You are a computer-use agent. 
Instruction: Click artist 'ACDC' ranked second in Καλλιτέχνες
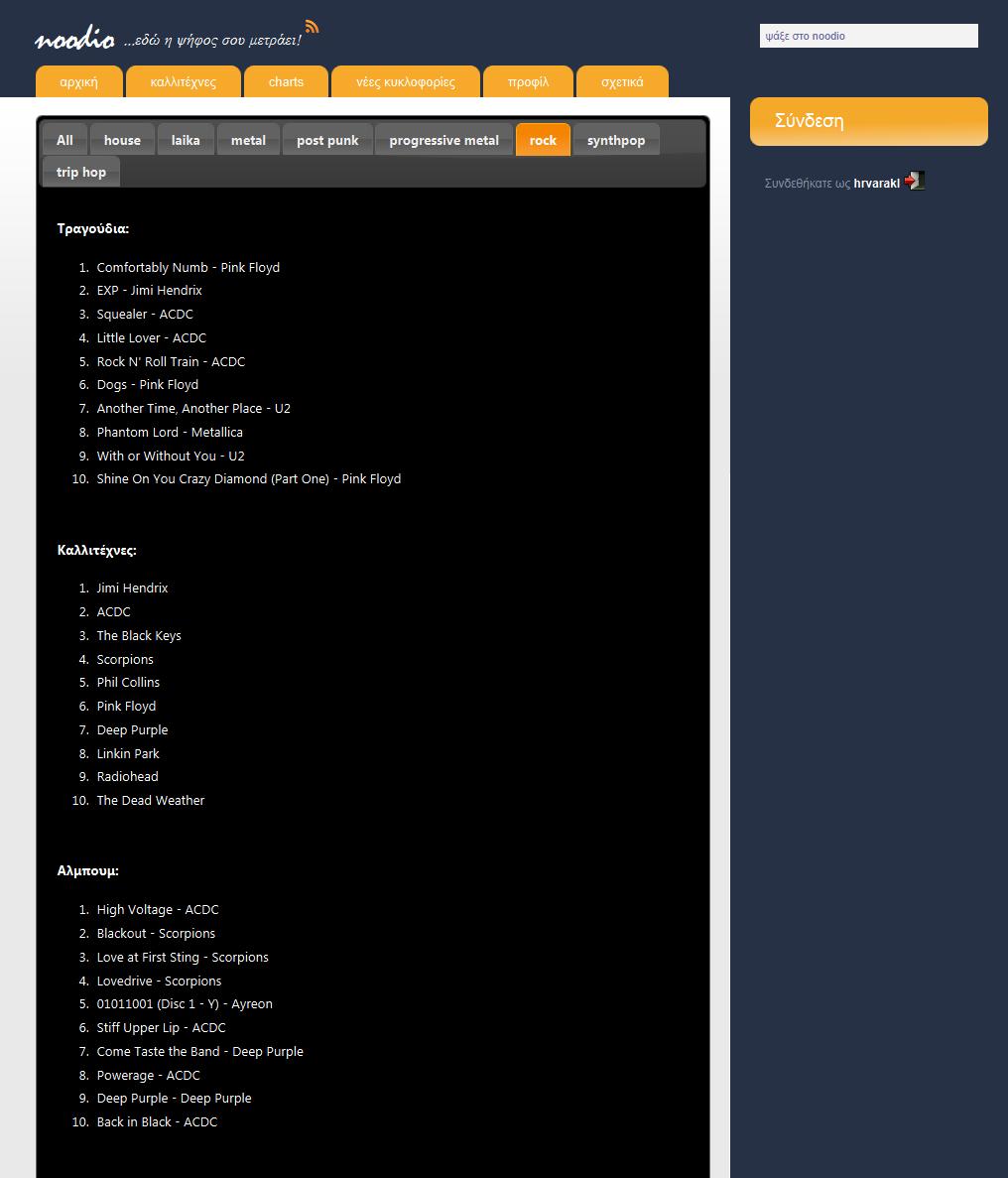pyautogui.click(x=113, y=612)
